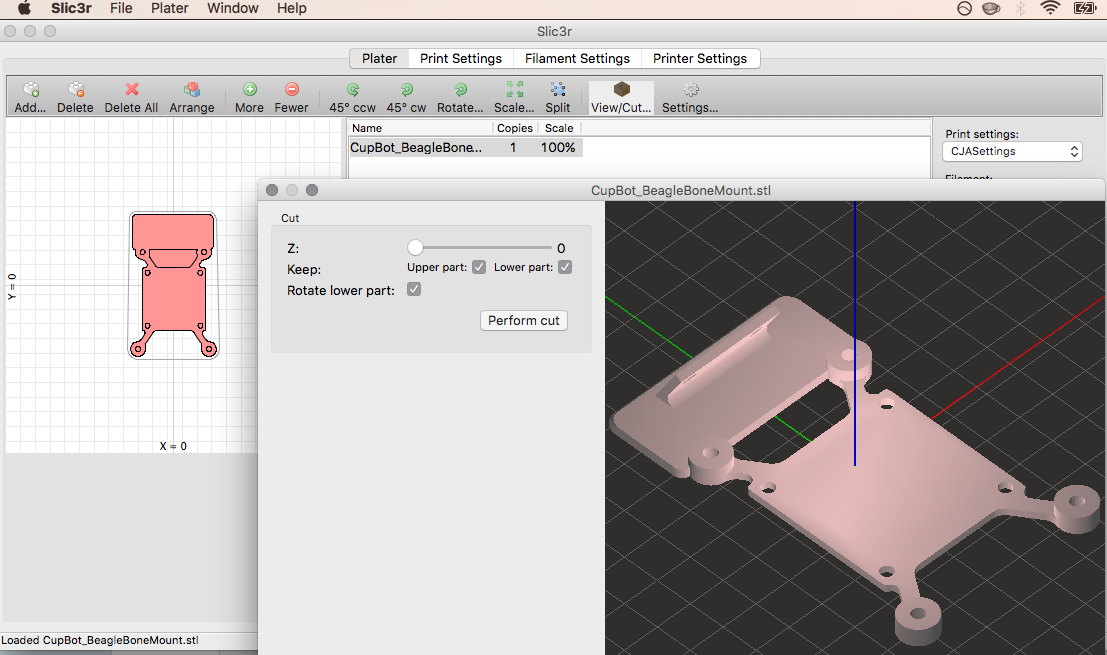Open the Plater menu

click(169, 8)
